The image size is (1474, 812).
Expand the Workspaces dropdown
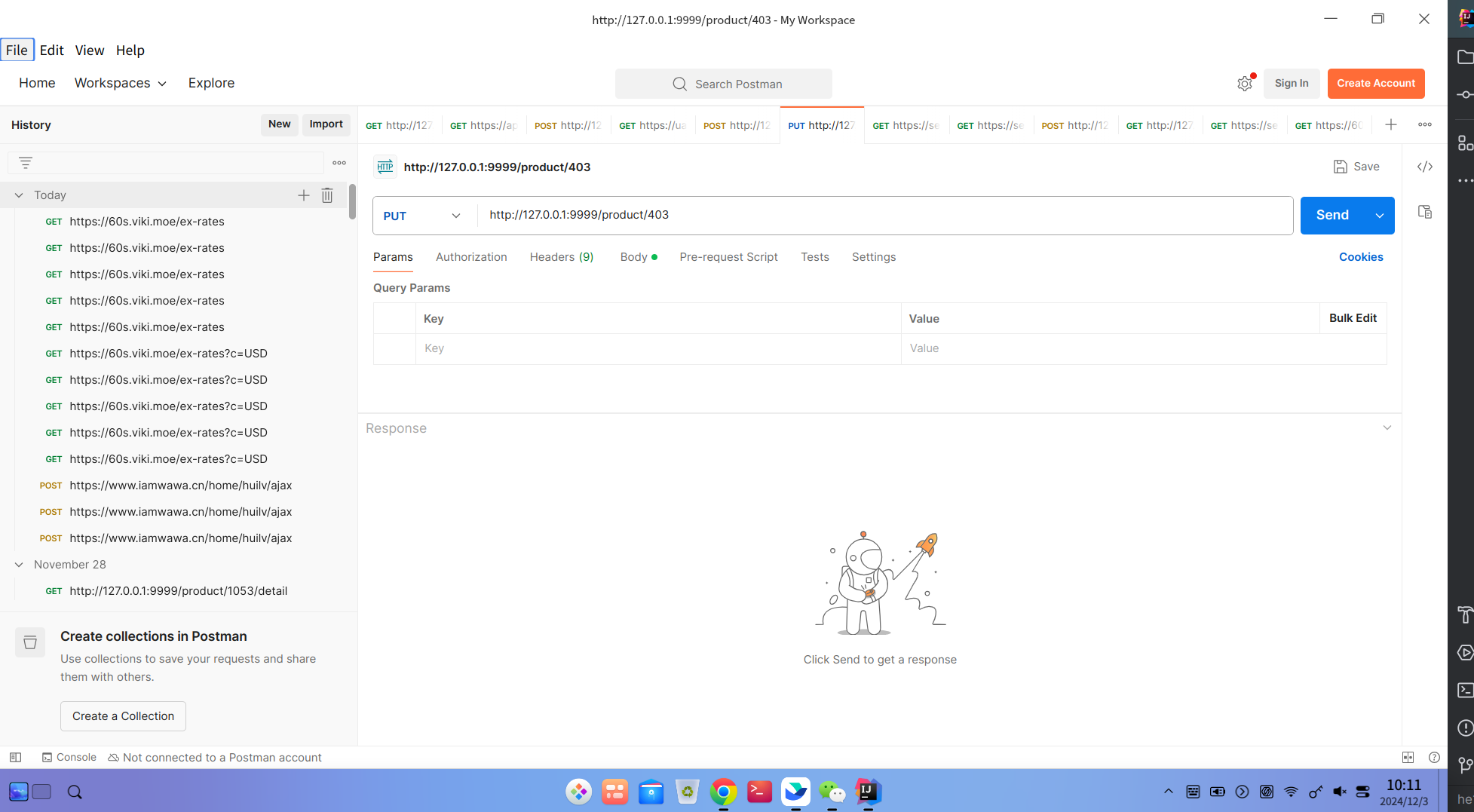[121, 83]
